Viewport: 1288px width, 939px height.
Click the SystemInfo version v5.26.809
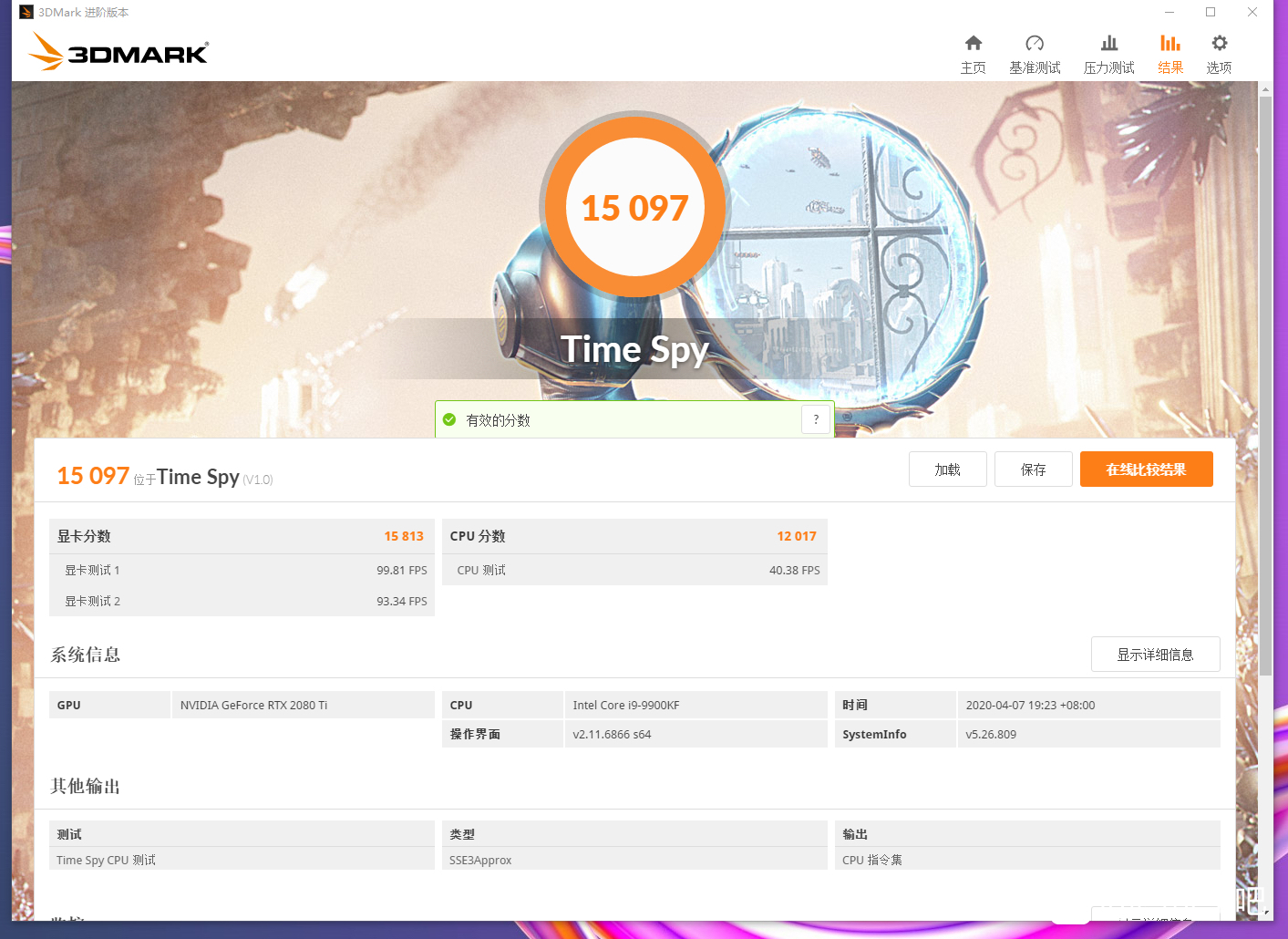(991, 734)
